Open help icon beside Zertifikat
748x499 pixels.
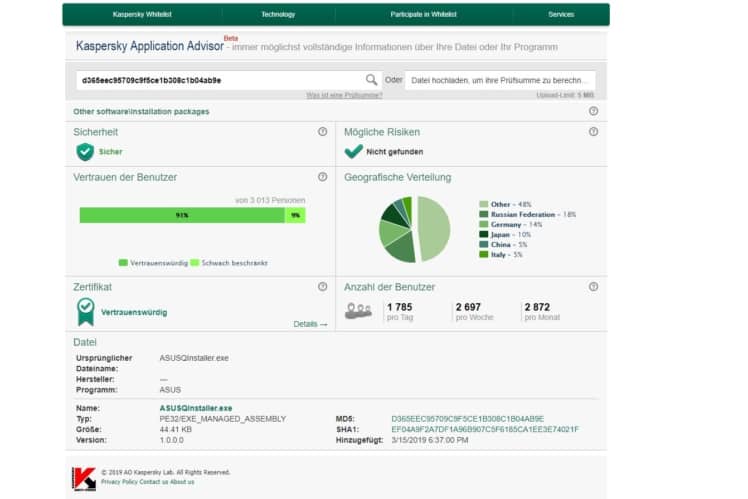click(322, 287)
